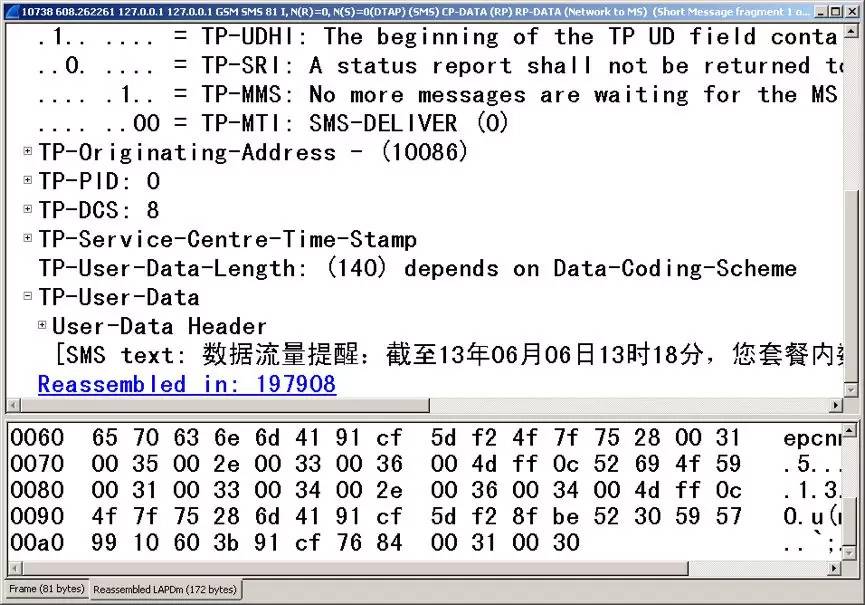Expand the TP-PID tree node

pyautogui.click(x=28, y=181)
